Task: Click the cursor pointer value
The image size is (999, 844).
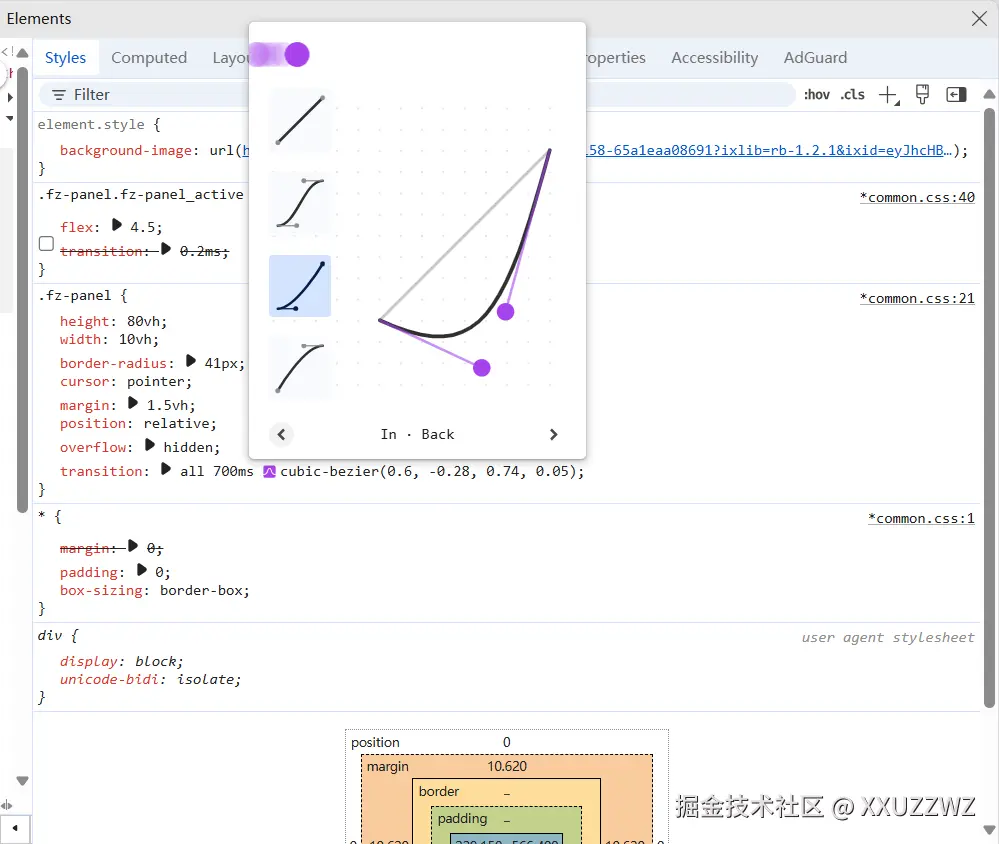Action: point(155,382)
